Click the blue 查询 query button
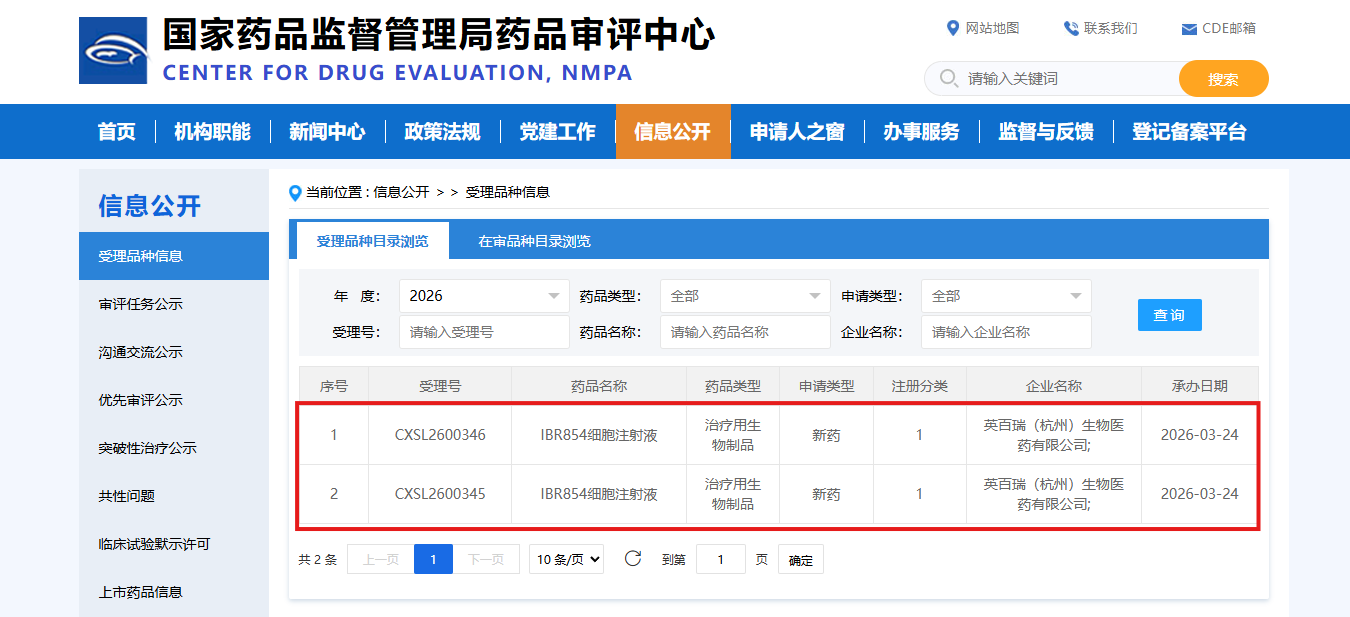The height and width of the screenshot is (617, 1350). tap(1169, 314)
